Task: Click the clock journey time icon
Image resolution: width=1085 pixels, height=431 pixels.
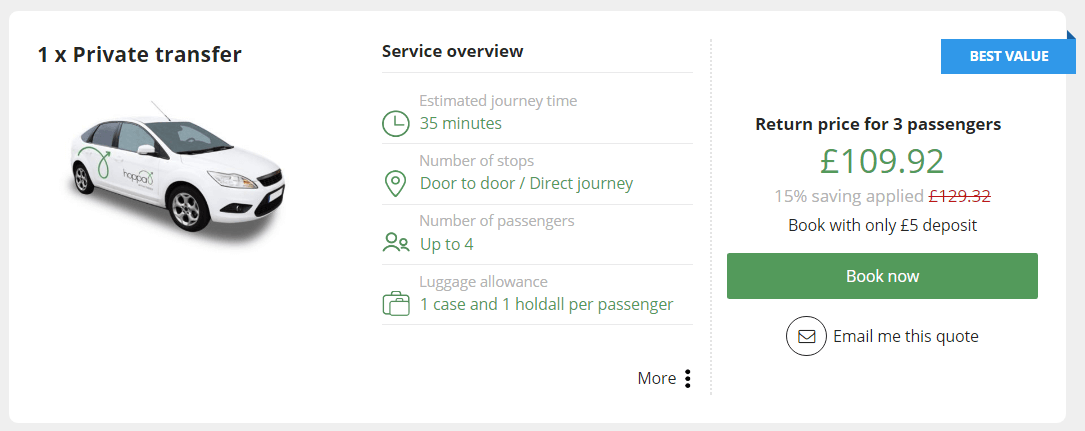Action: click(x=396, y=124)
